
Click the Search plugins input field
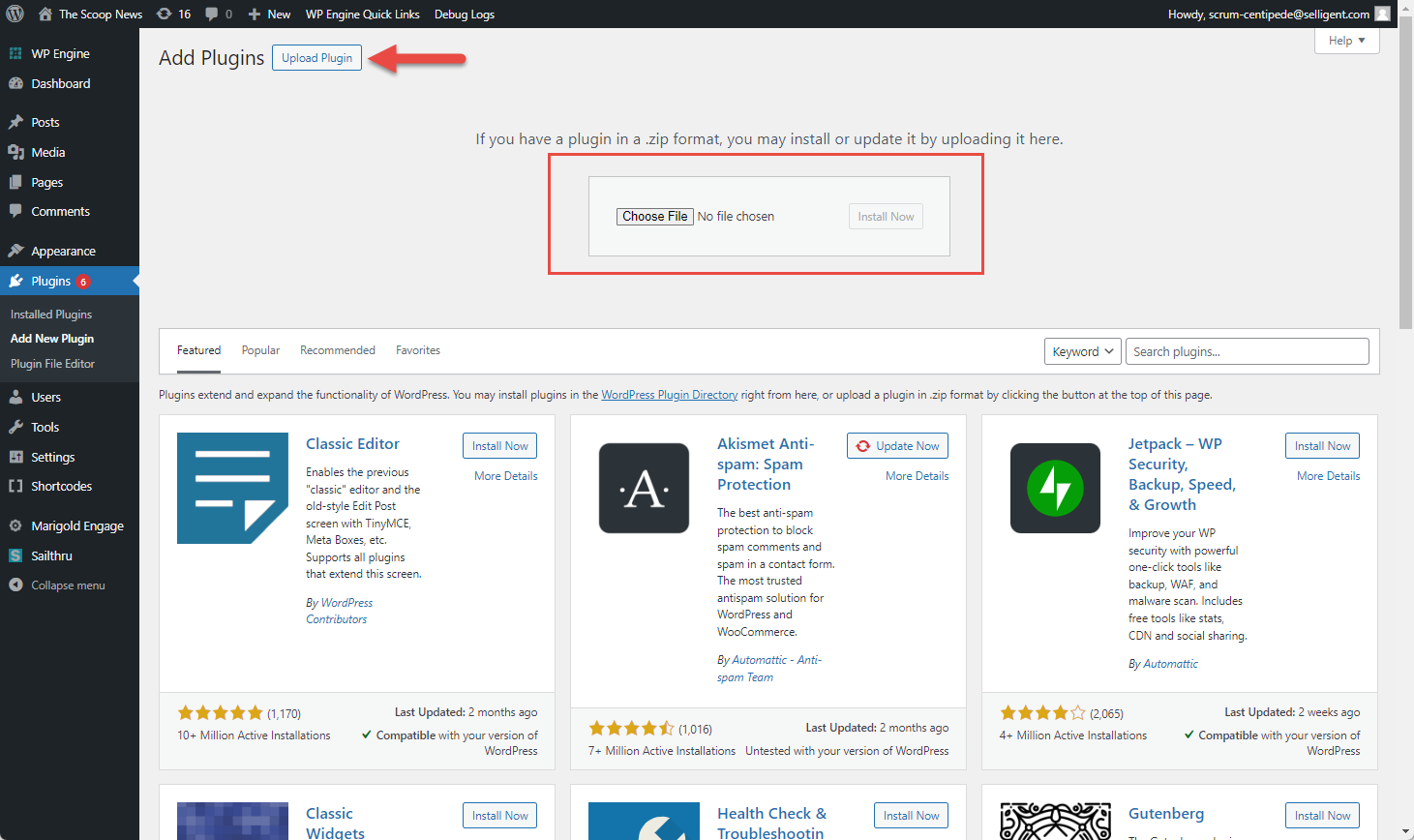tap(1247, 351)
